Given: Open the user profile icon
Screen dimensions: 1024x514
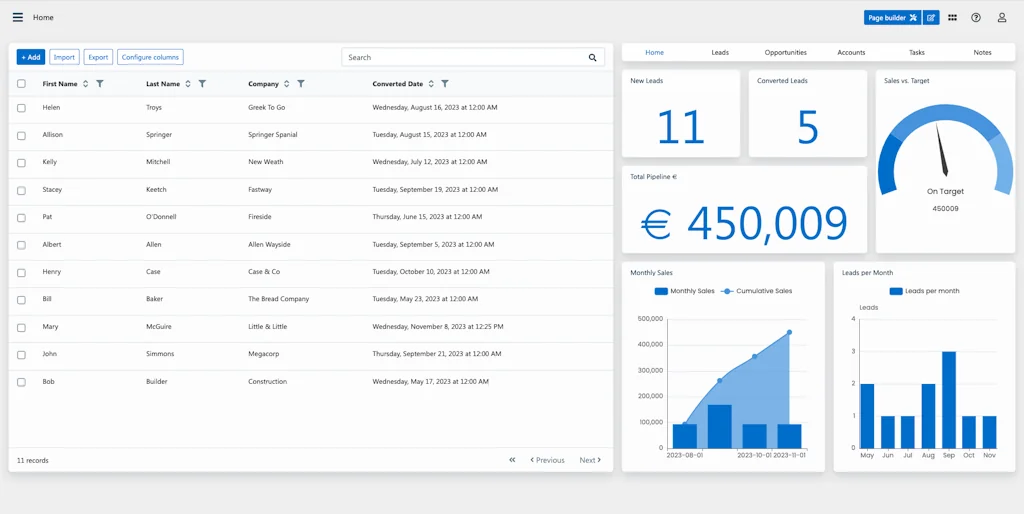Looking at the screenshot, I should click(x=1002, y=17).
